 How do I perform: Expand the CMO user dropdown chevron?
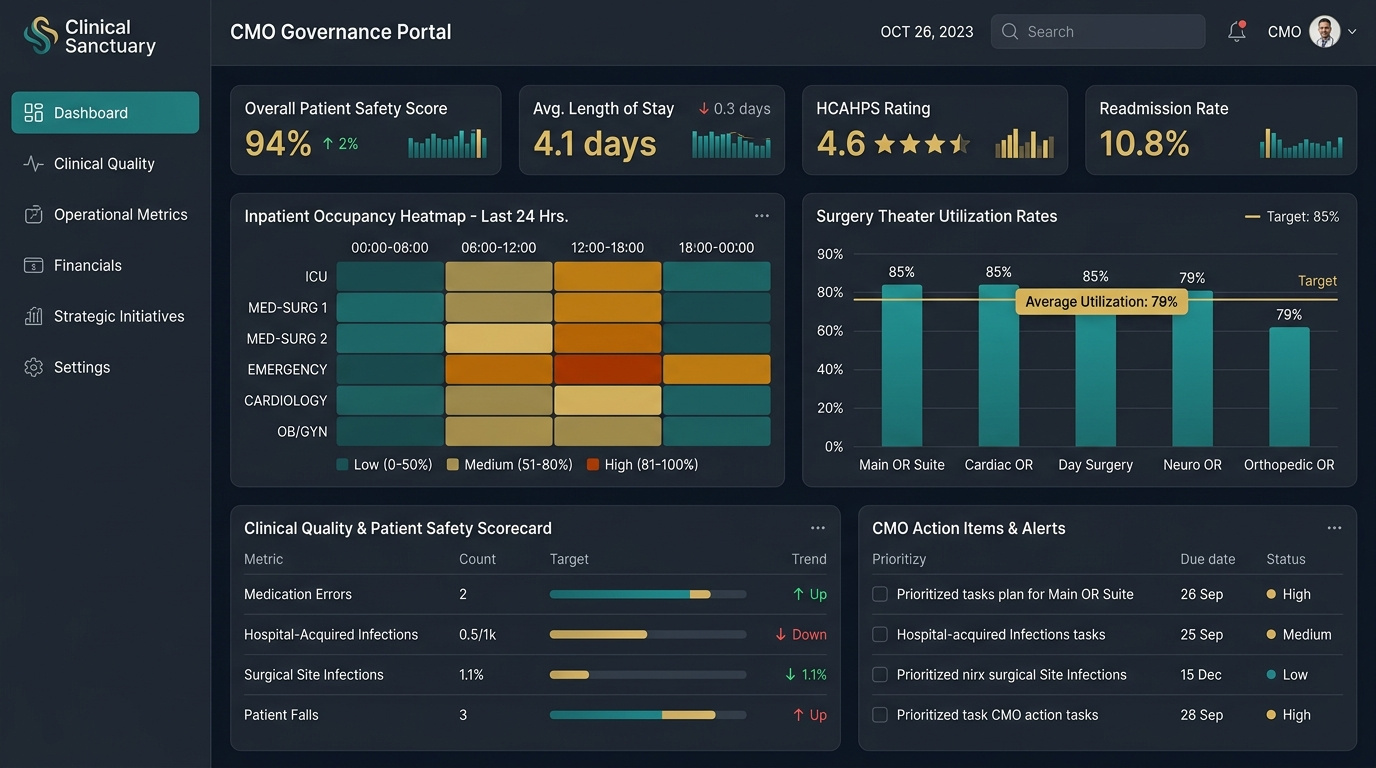(1352, 32)
